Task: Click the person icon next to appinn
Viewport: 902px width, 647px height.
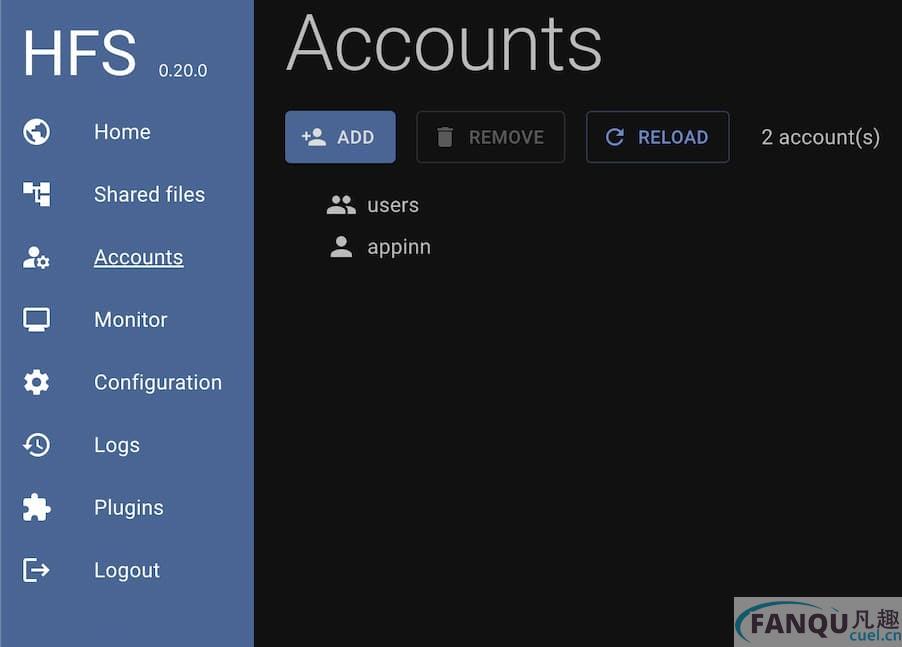Action: coord(341,247)
